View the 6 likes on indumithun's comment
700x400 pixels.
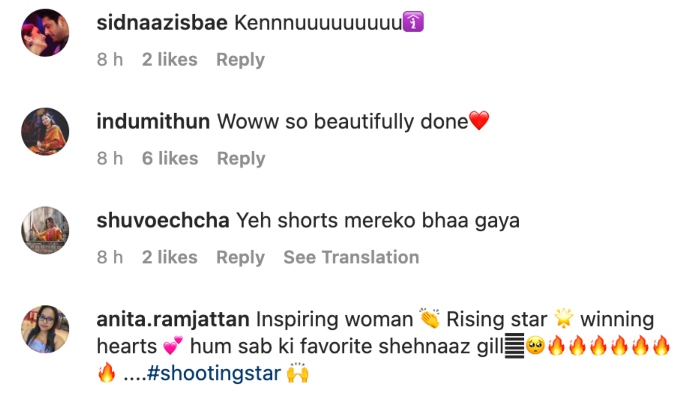point(169,159)
